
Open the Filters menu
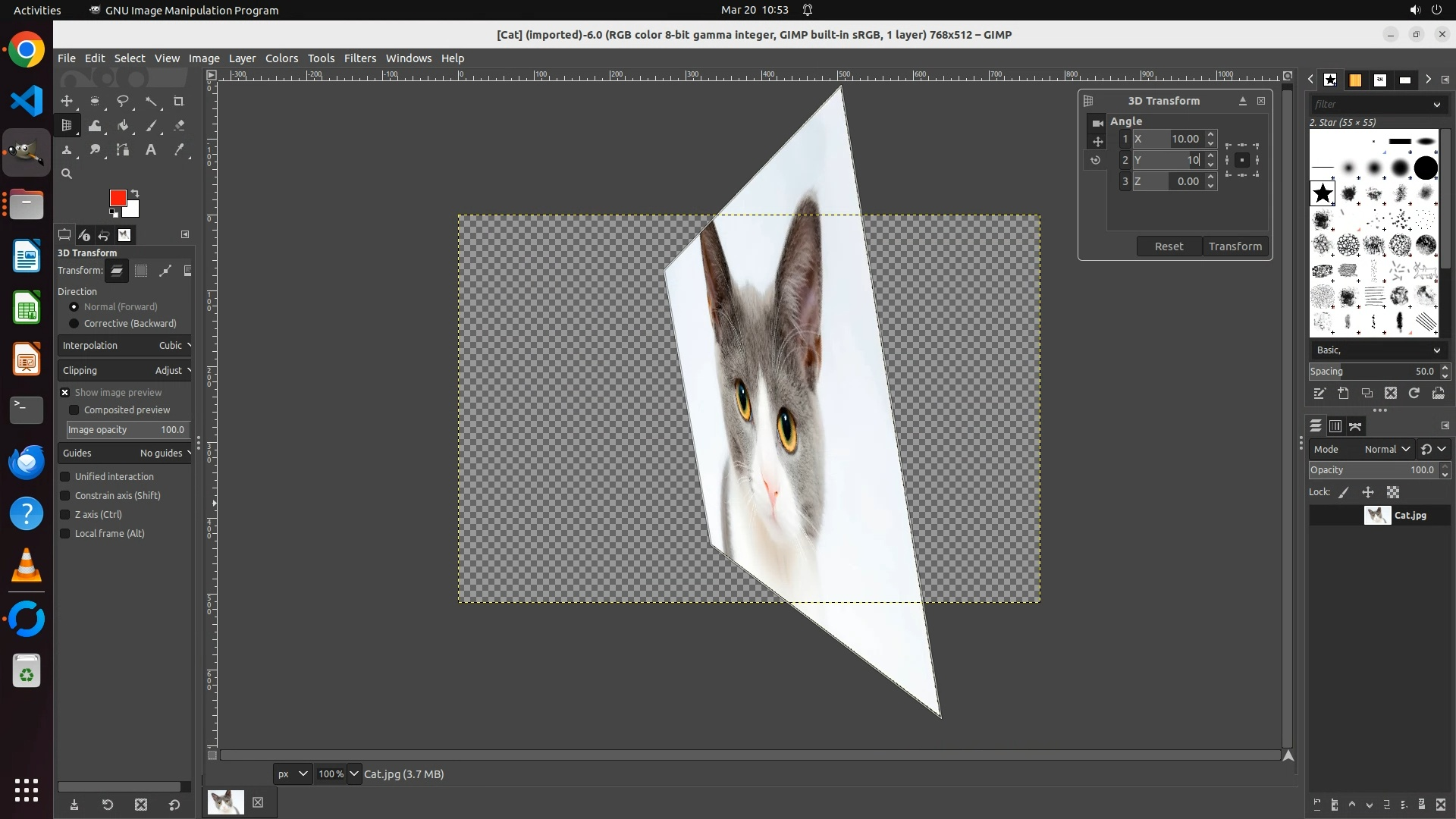(x=359, y=58)
